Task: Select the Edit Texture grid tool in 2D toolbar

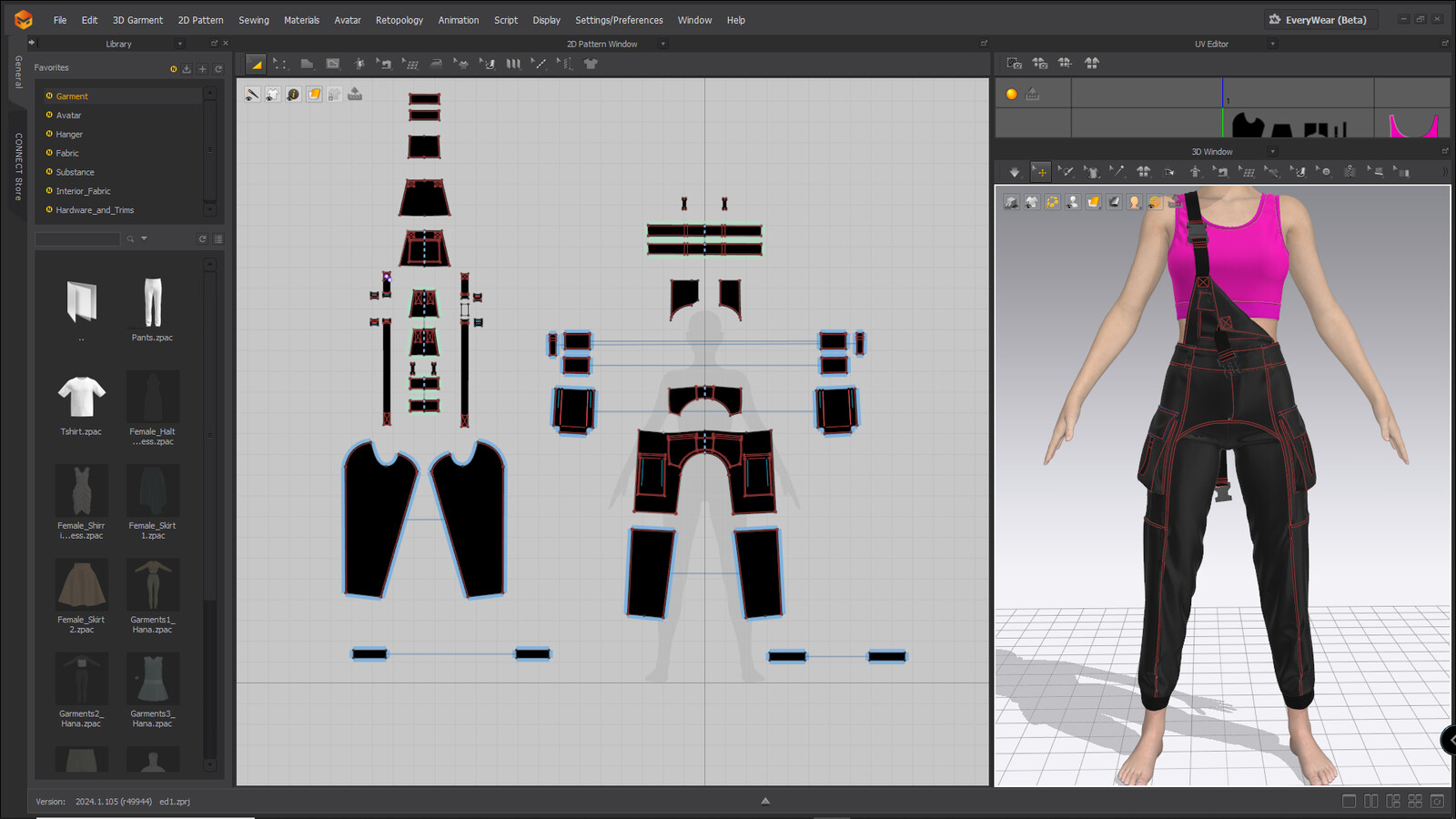Action: click(x=409, y=64)
